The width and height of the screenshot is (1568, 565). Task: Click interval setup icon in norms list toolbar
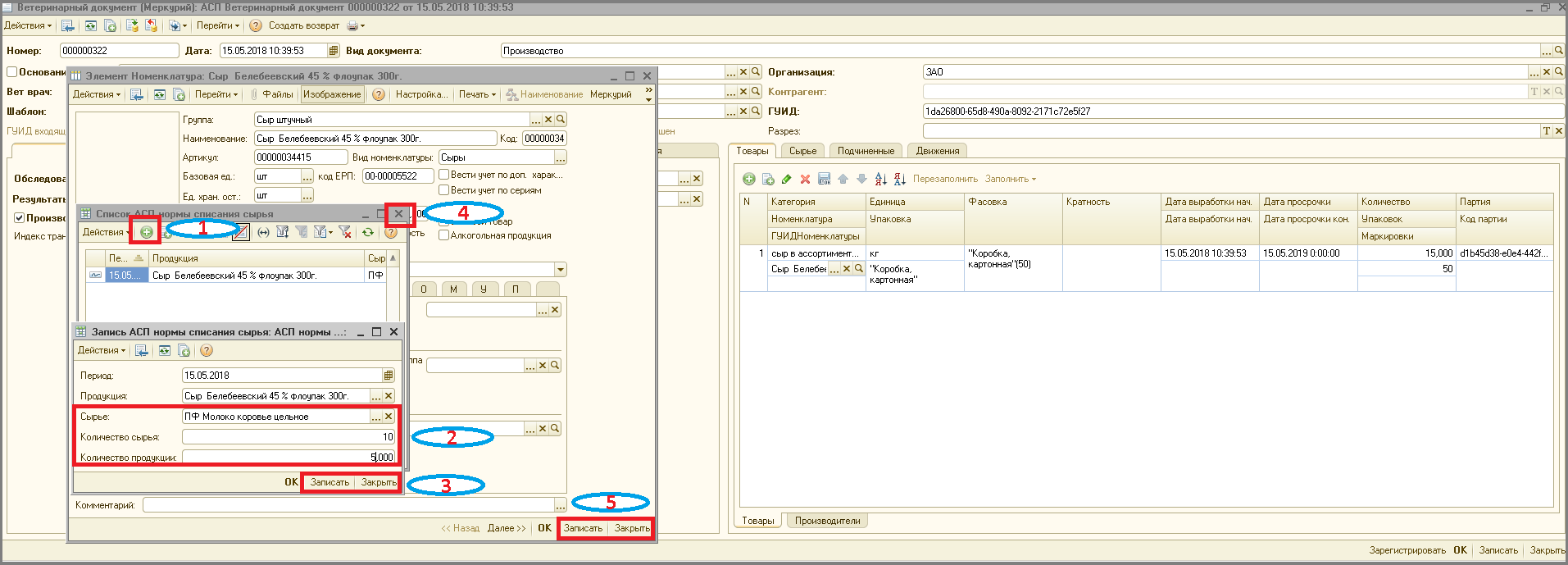pos(263,233)
